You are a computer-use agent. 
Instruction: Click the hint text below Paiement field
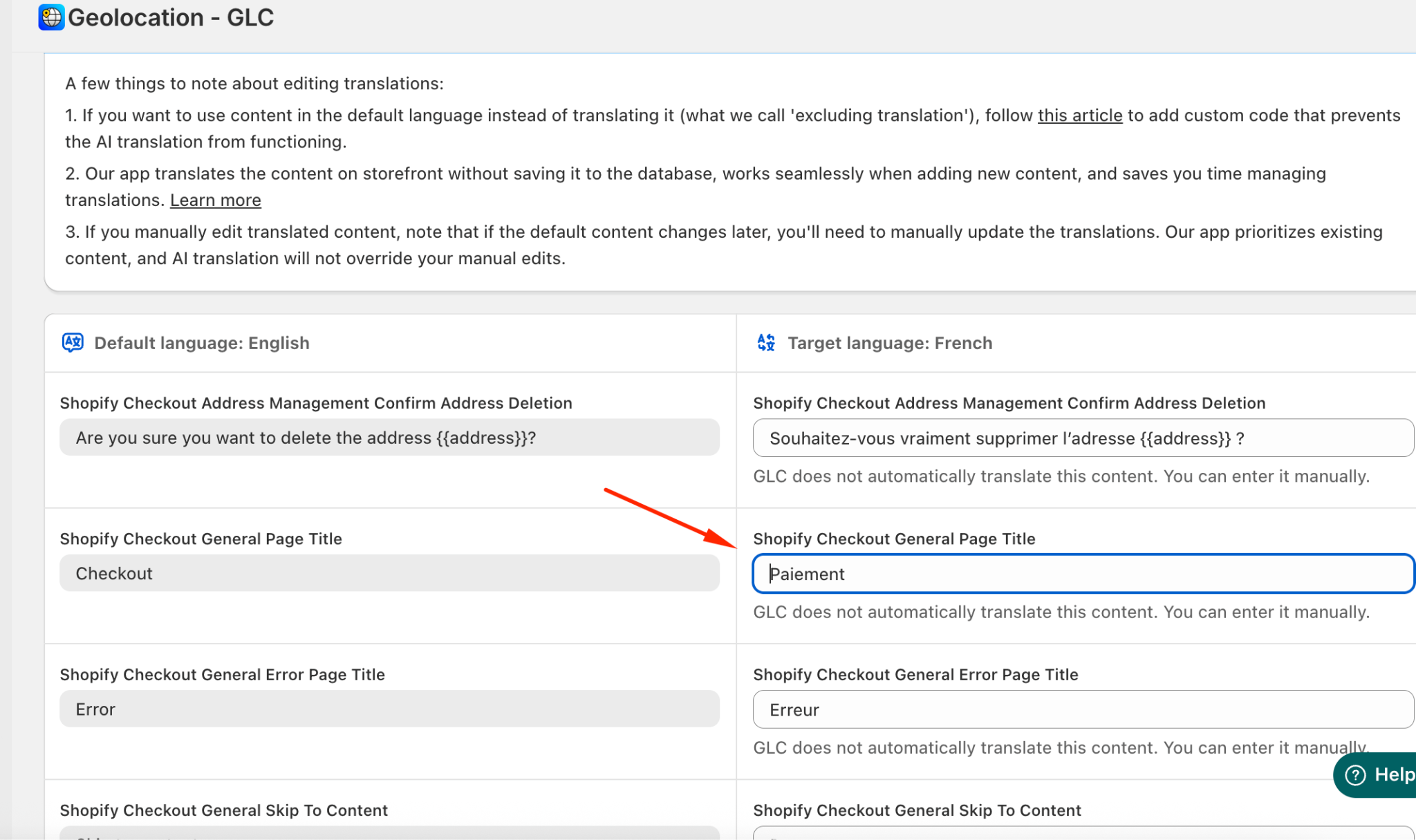[x=1061, y=612]
